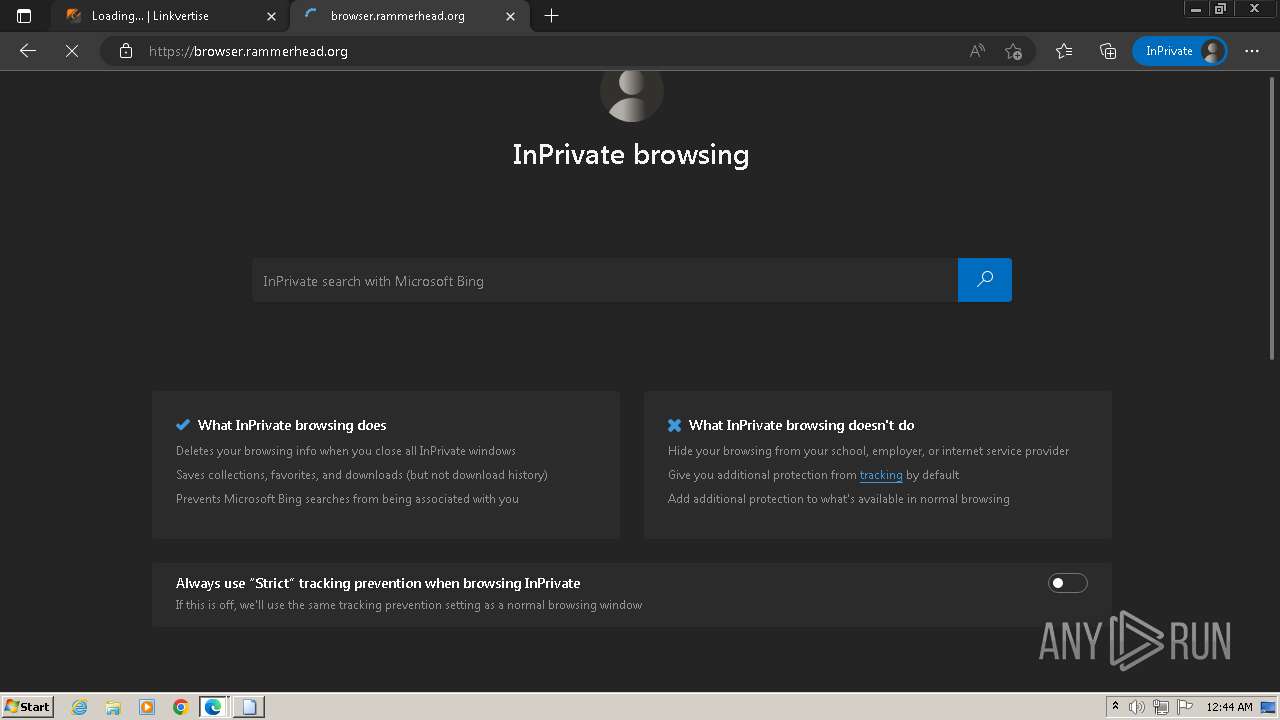Click "What InPrivate browsing doesn't do" heading
Image resolution: width=1280 pixels, height=720 pixels.
point(802,425)
